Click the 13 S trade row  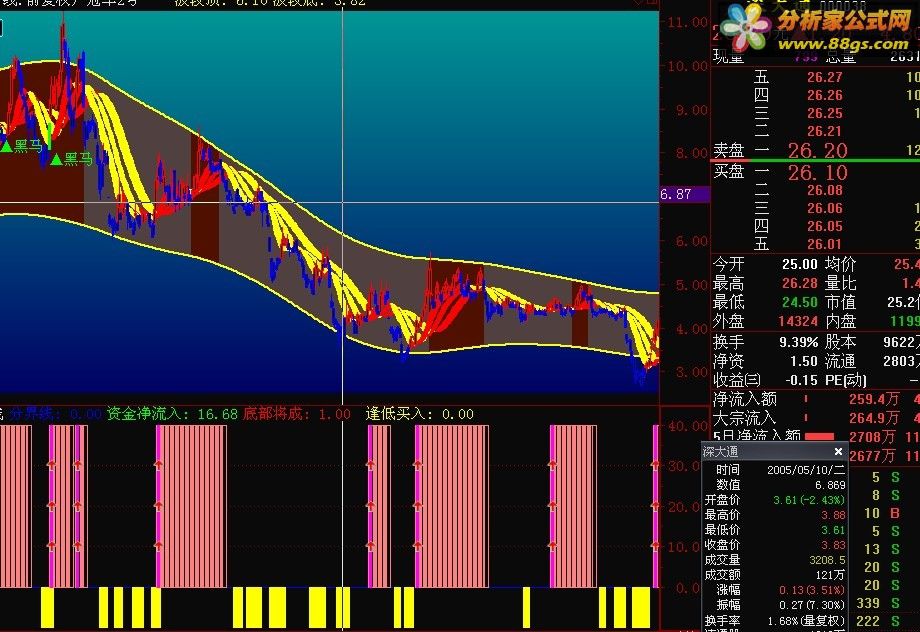coord(882,549)
